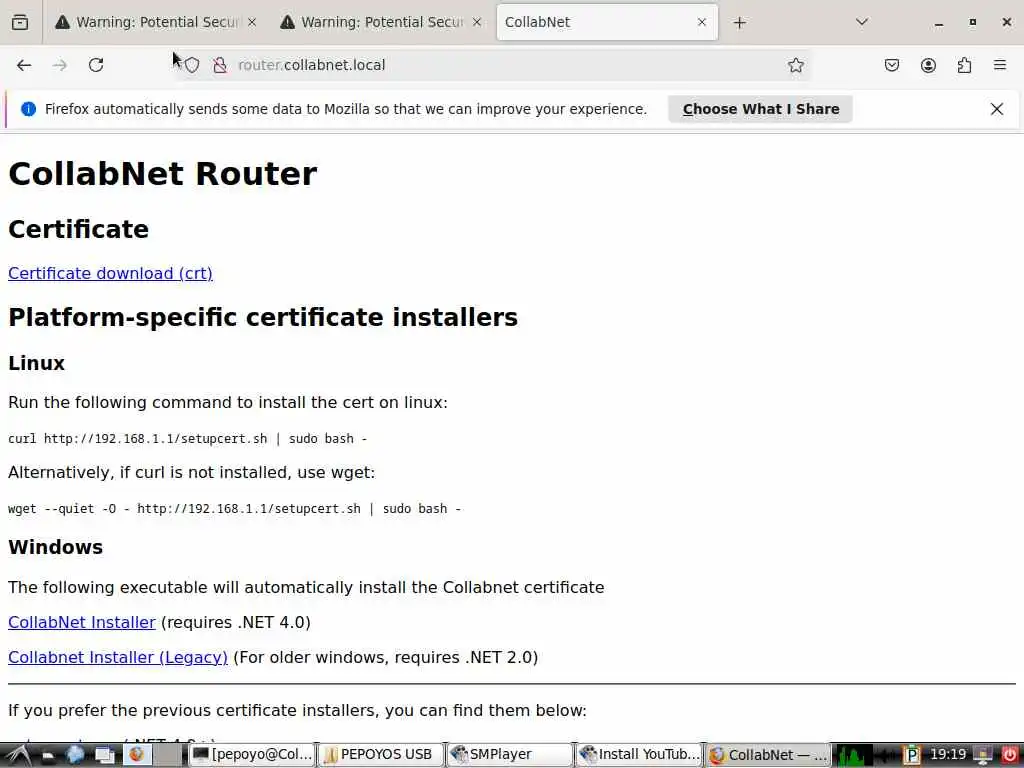
Task: Click the red power button icon
Action: [1009, 756]
